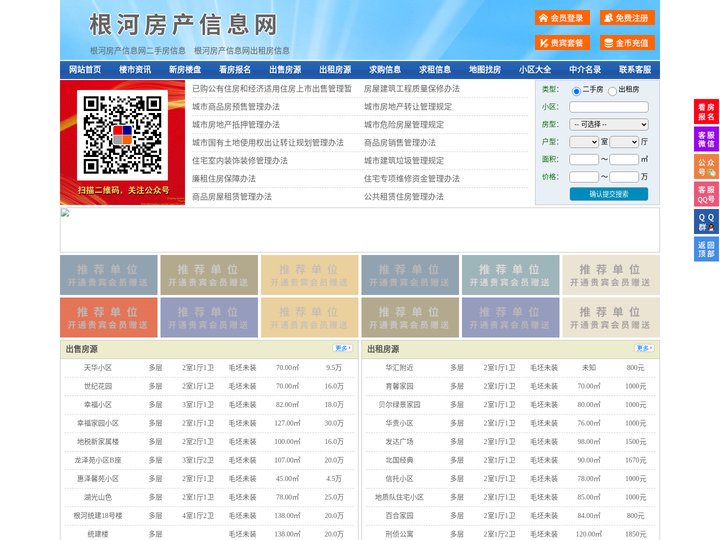Open the 世纪花园 sale listing
This screenshot has height=540, width=720.
98,386
